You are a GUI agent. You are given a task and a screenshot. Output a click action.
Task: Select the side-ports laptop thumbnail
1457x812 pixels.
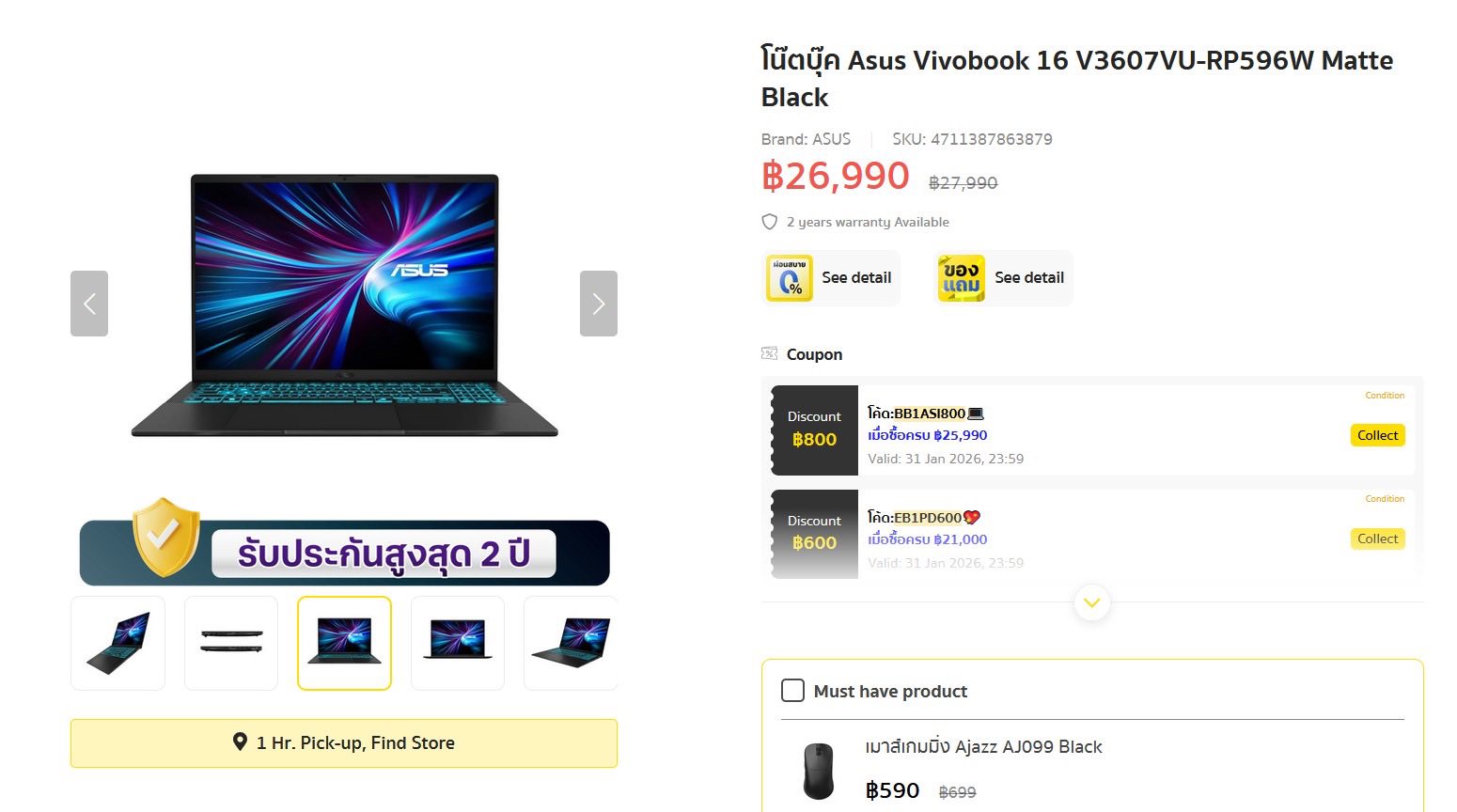coord(231,643)
